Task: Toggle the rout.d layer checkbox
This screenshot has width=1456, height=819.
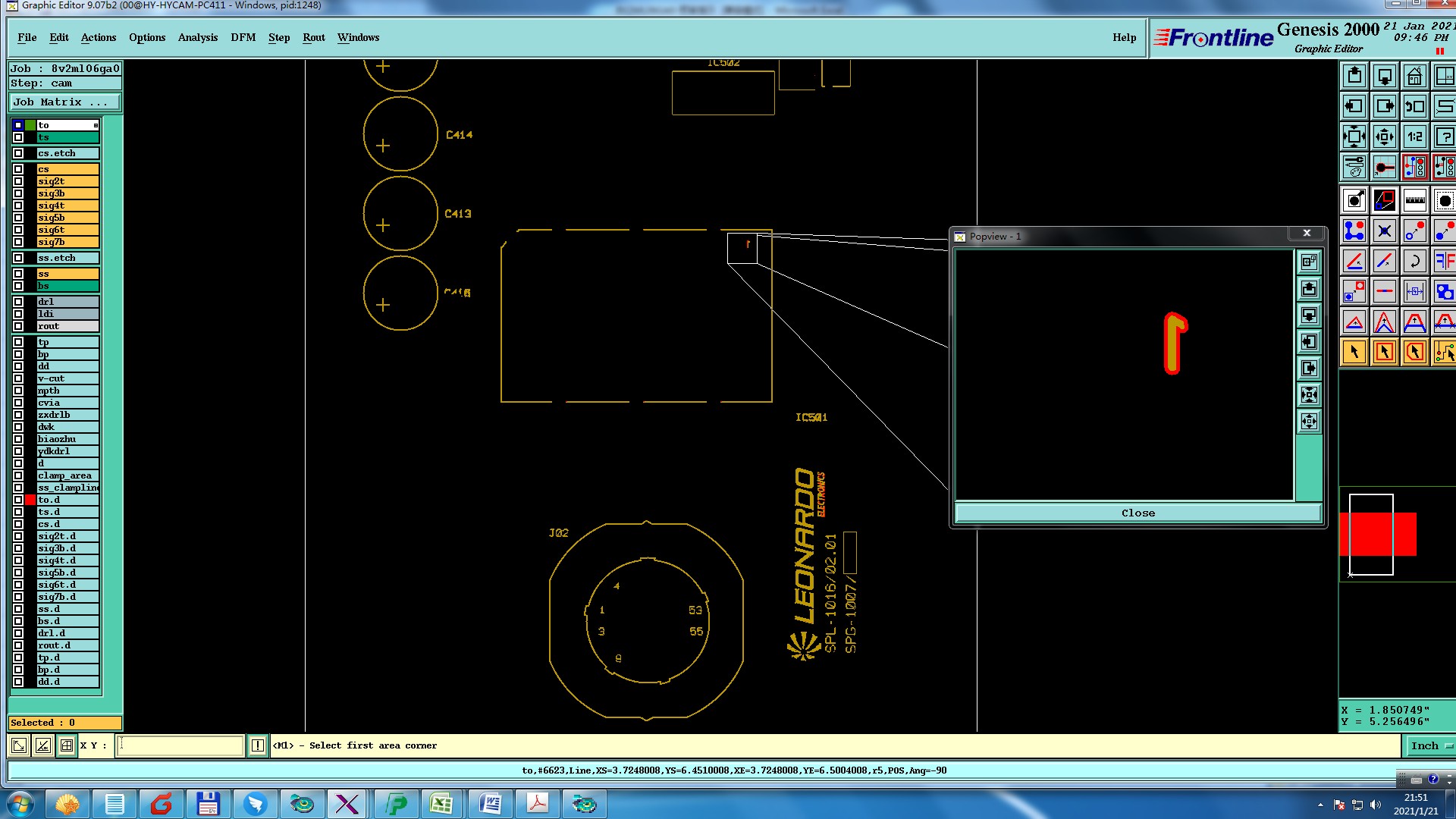Action: coord(18,645)
